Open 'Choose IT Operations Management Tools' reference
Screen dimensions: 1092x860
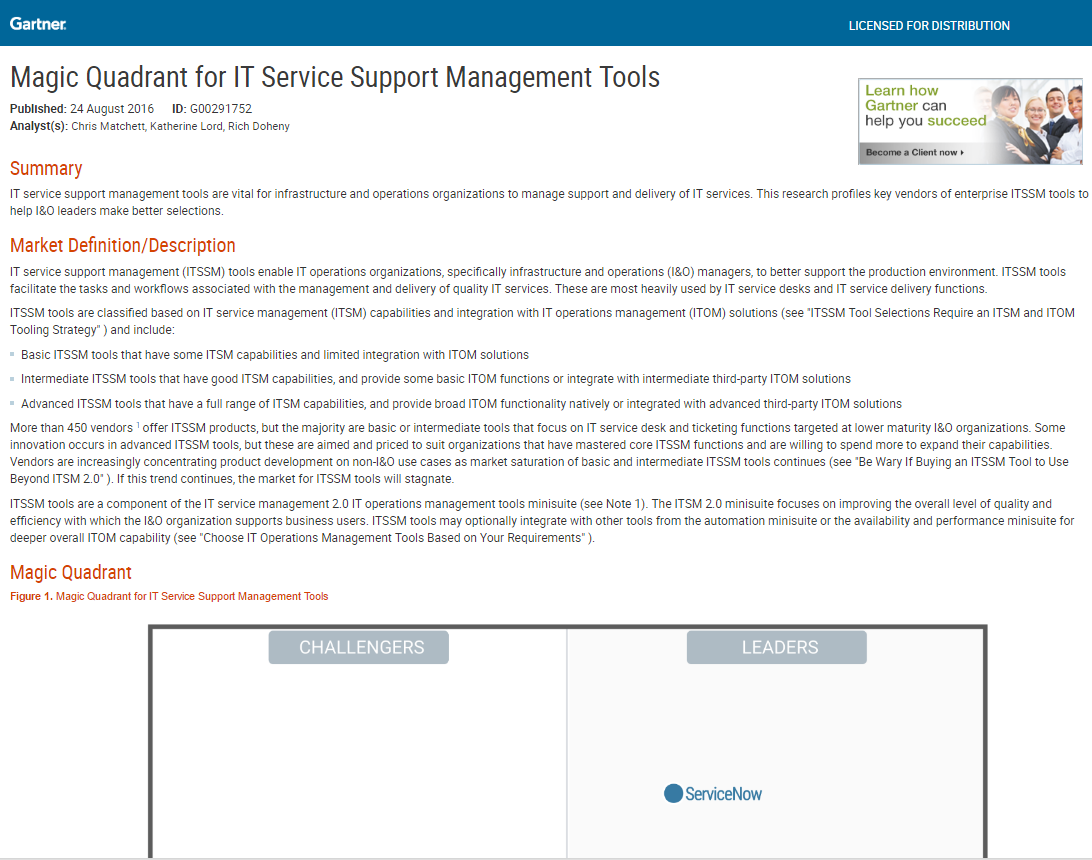395,538
